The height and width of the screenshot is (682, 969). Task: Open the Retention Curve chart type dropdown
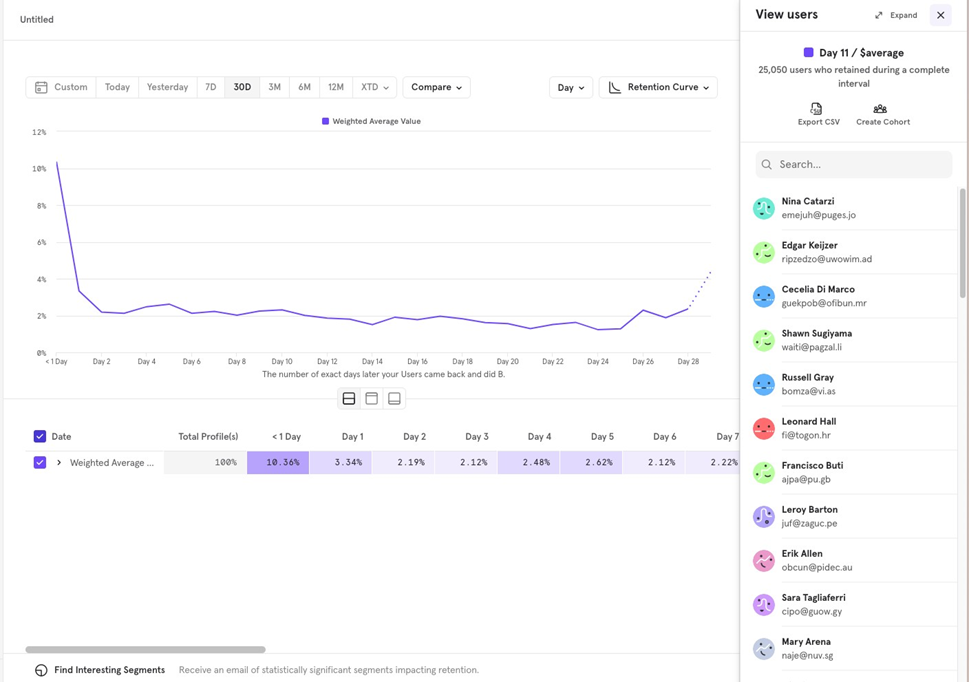pyautogui.click(x=658, y=88)
